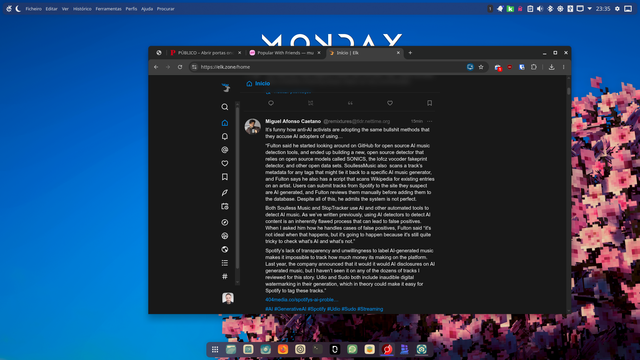Open more options menu on Miguel's post

[429, 121]
